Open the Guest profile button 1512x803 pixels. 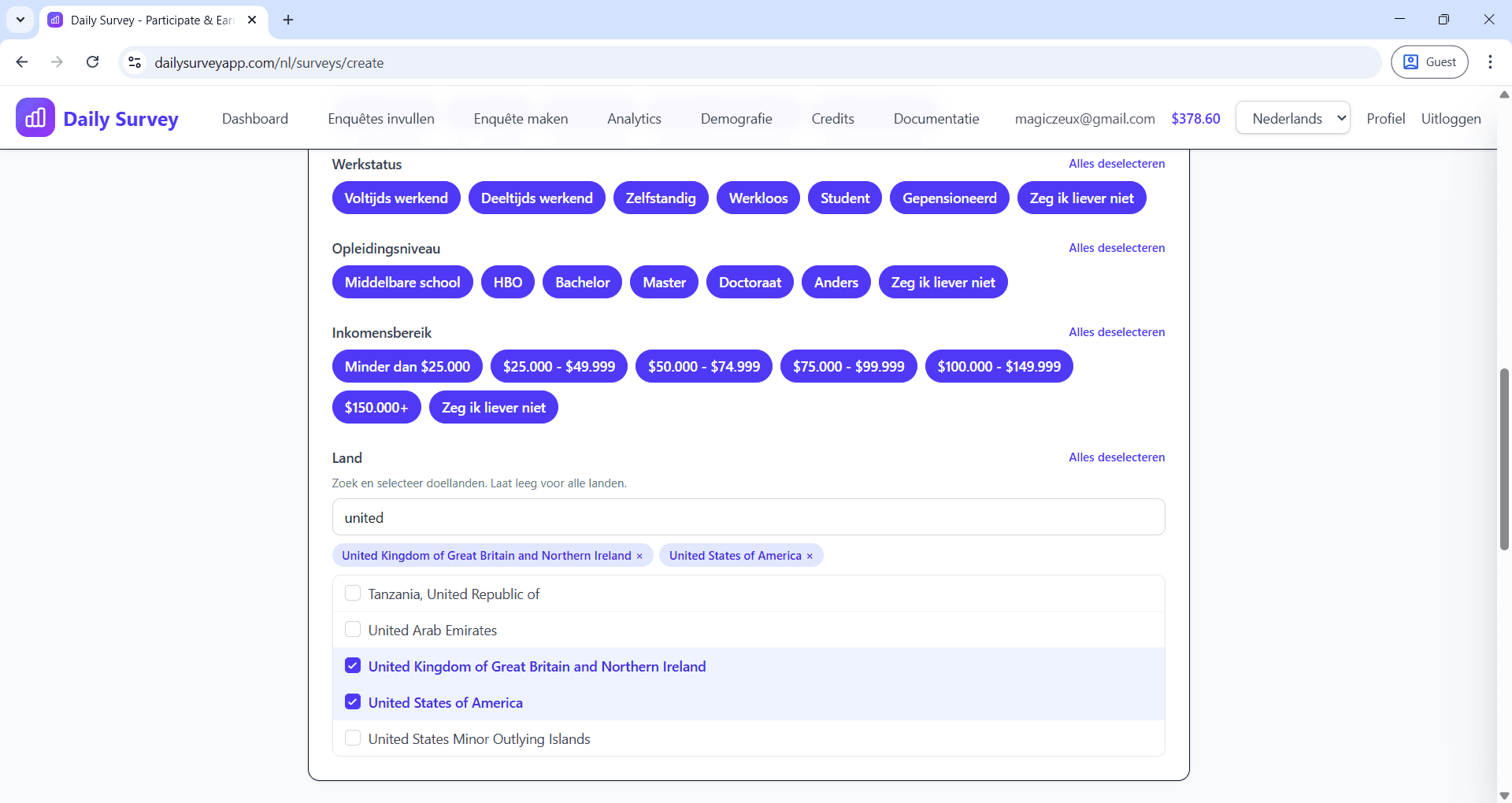1429,62
